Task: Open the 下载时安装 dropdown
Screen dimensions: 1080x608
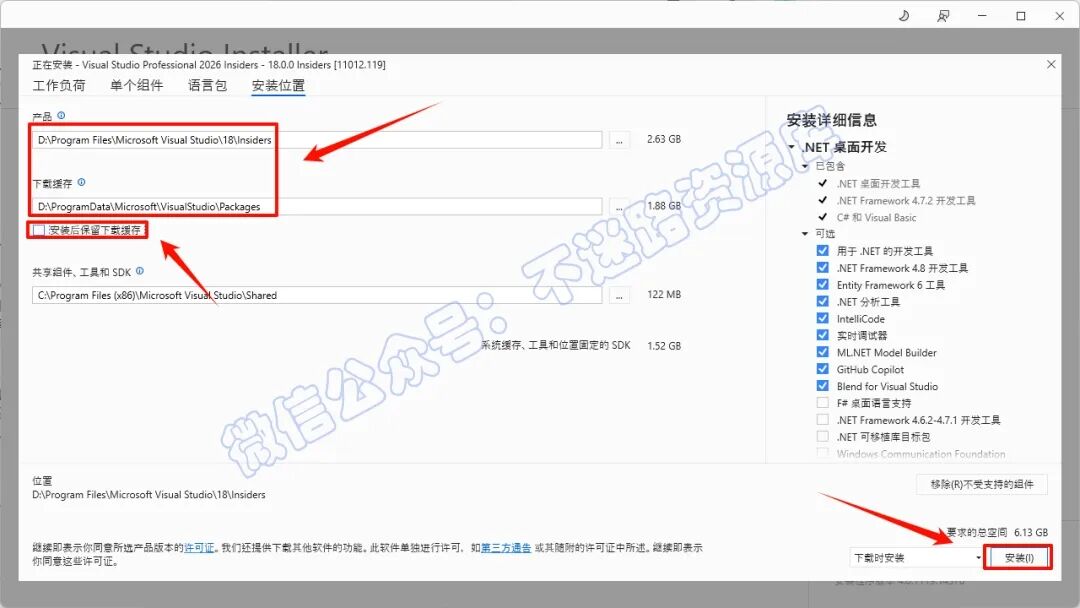Action: pos(917,558)
